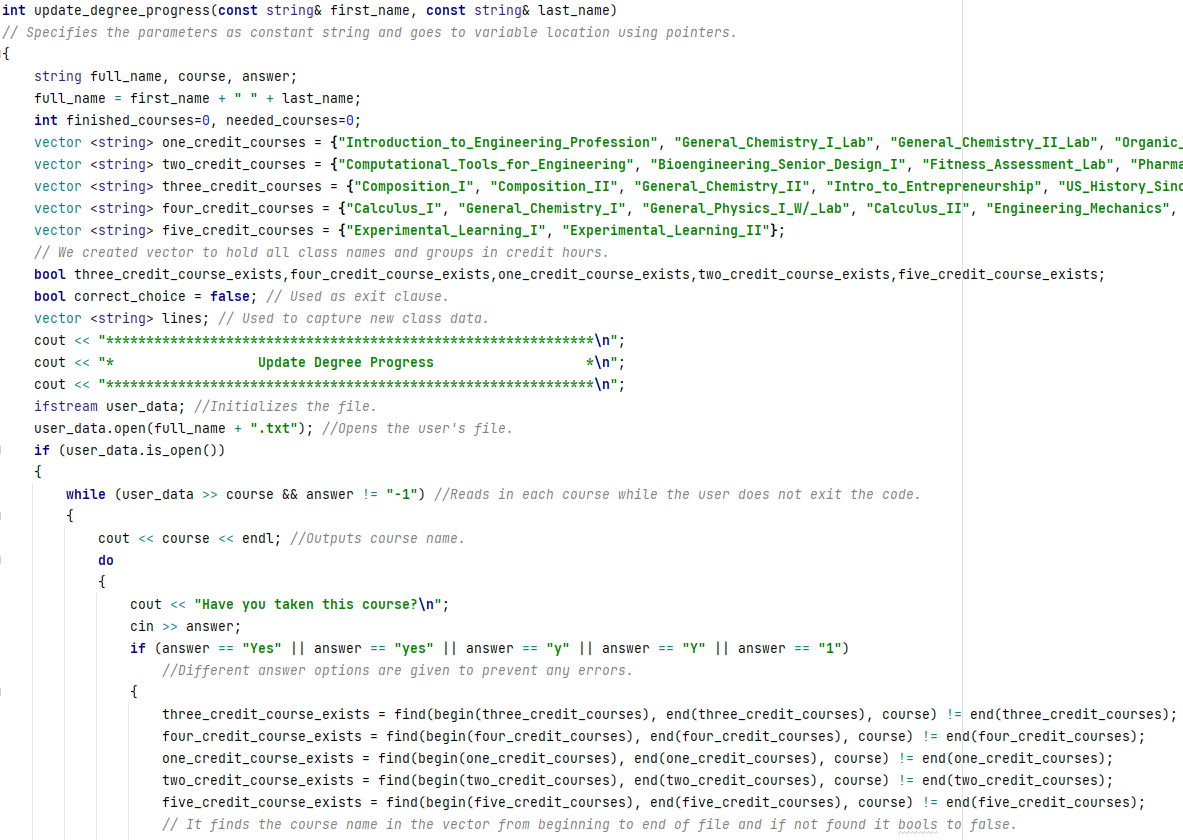Click the string "Fitness_Assessment_Lab"
Image resolution: width=1183 pixels, height=840 pixels.
point(1017,164)
